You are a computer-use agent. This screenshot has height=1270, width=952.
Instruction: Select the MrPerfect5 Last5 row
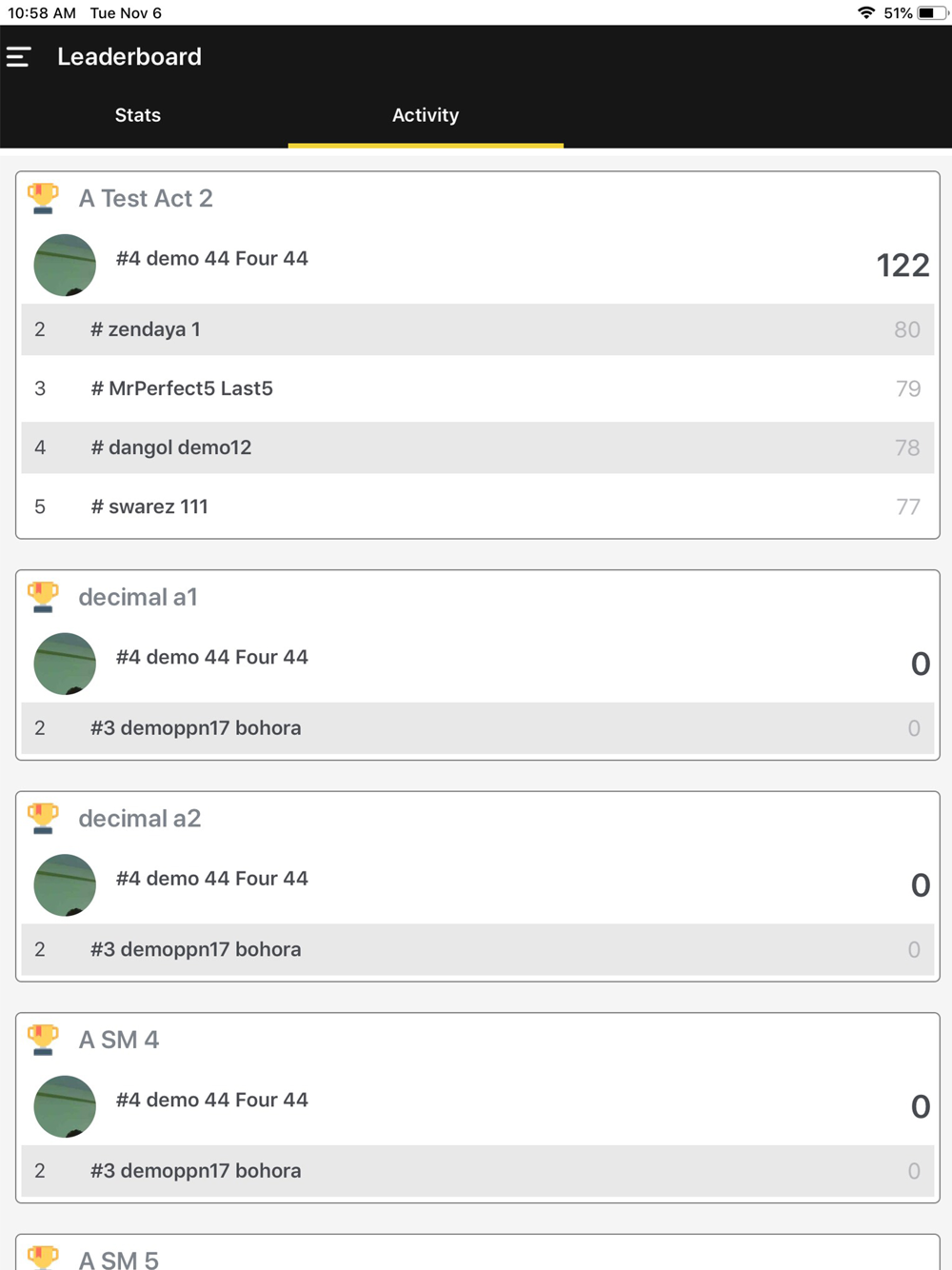click(x=477, y=388)
